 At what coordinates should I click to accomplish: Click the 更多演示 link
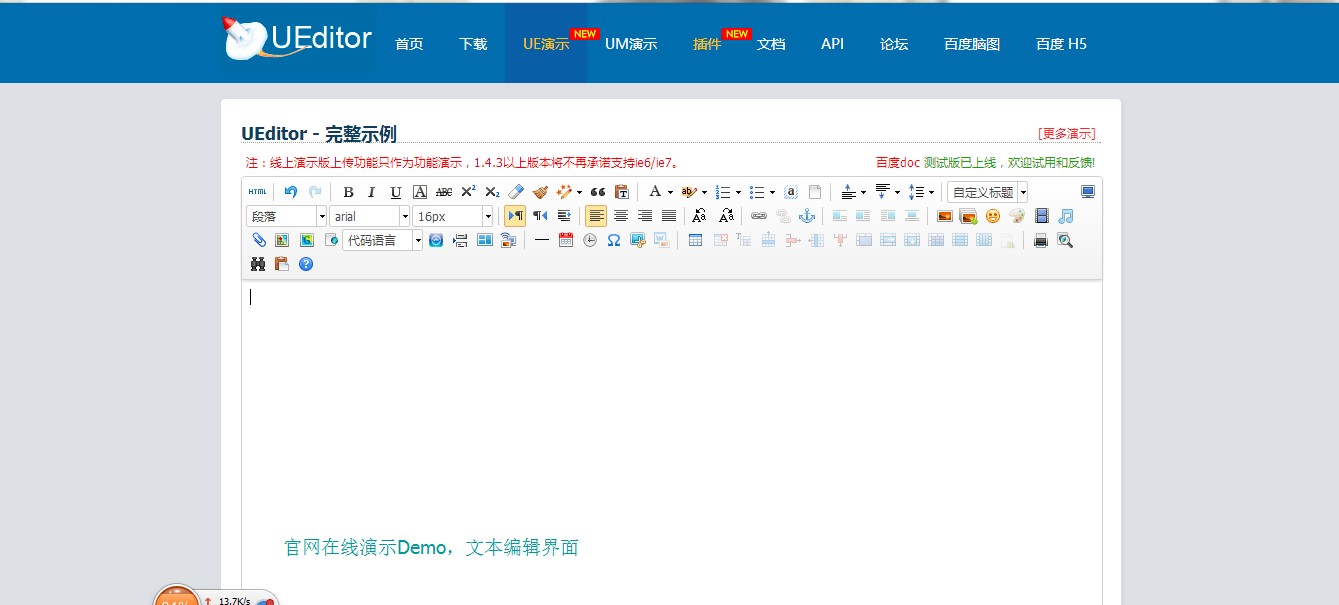(x=1069, y=132)
